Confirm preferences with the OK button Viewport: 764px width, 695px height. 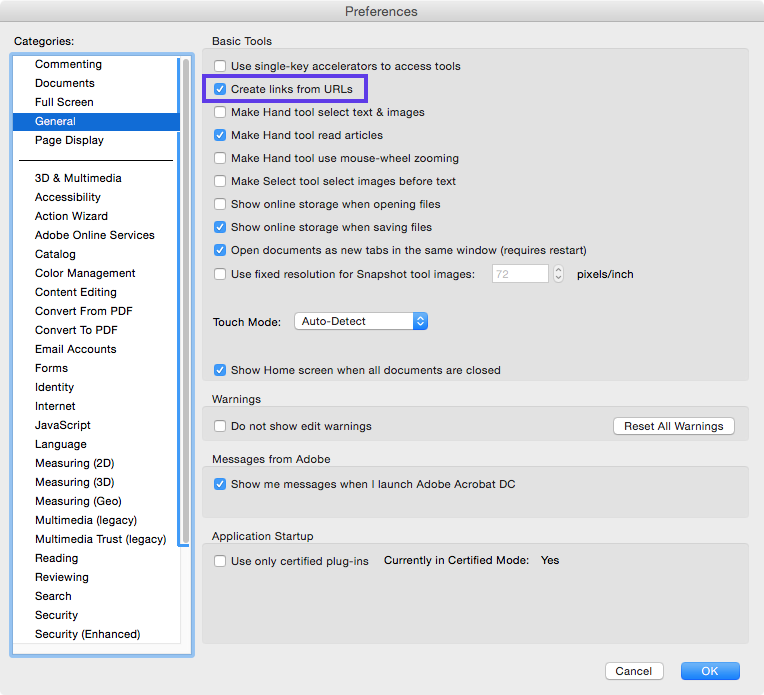click(710, 671)
